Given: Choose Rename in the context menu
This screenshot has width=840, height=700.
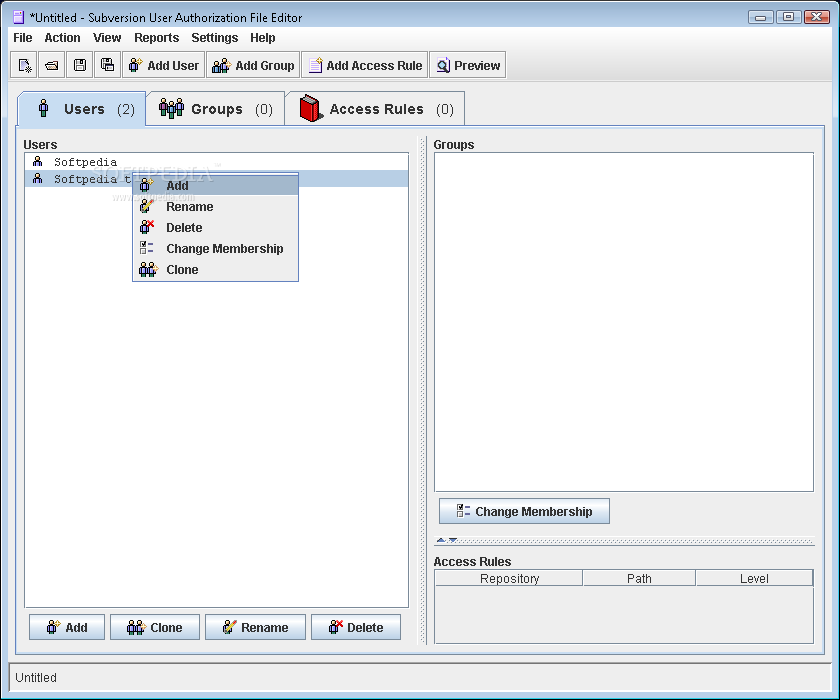Looking at the screenshot, I should coord(215,207).
